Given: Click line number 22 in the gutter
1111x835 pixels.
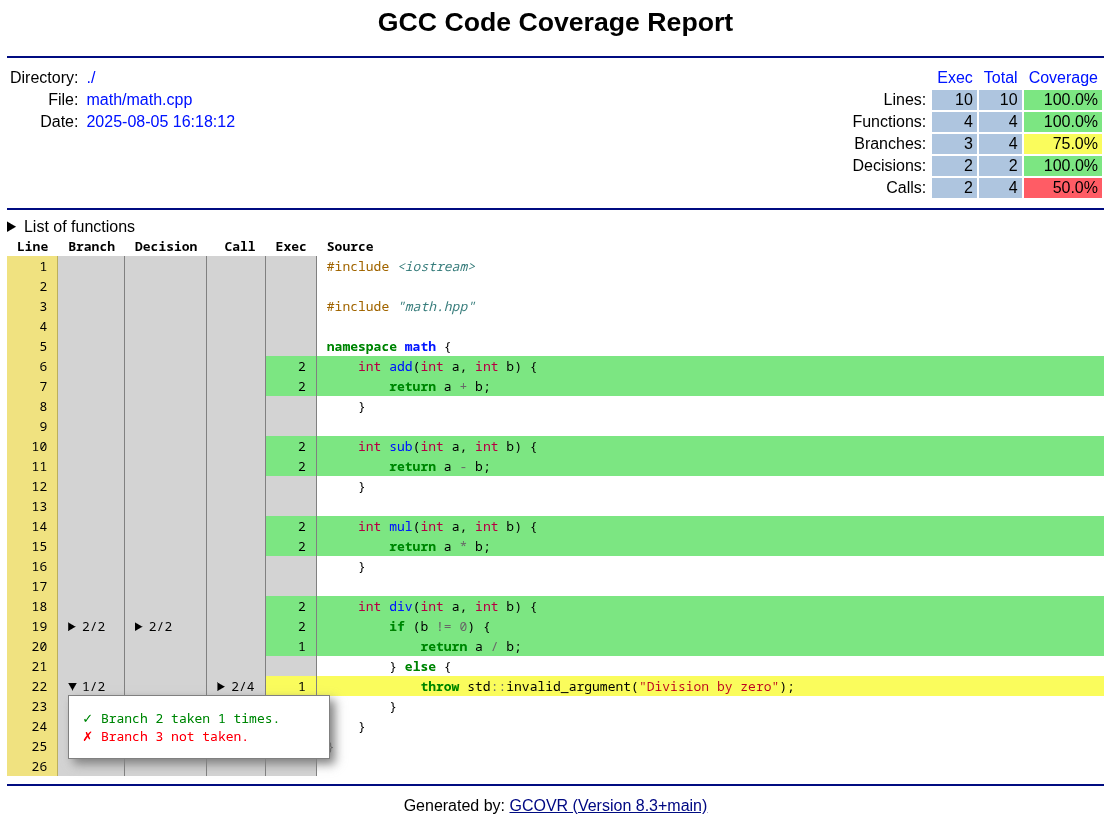Looking at the screenshot, I should point(40,687).
